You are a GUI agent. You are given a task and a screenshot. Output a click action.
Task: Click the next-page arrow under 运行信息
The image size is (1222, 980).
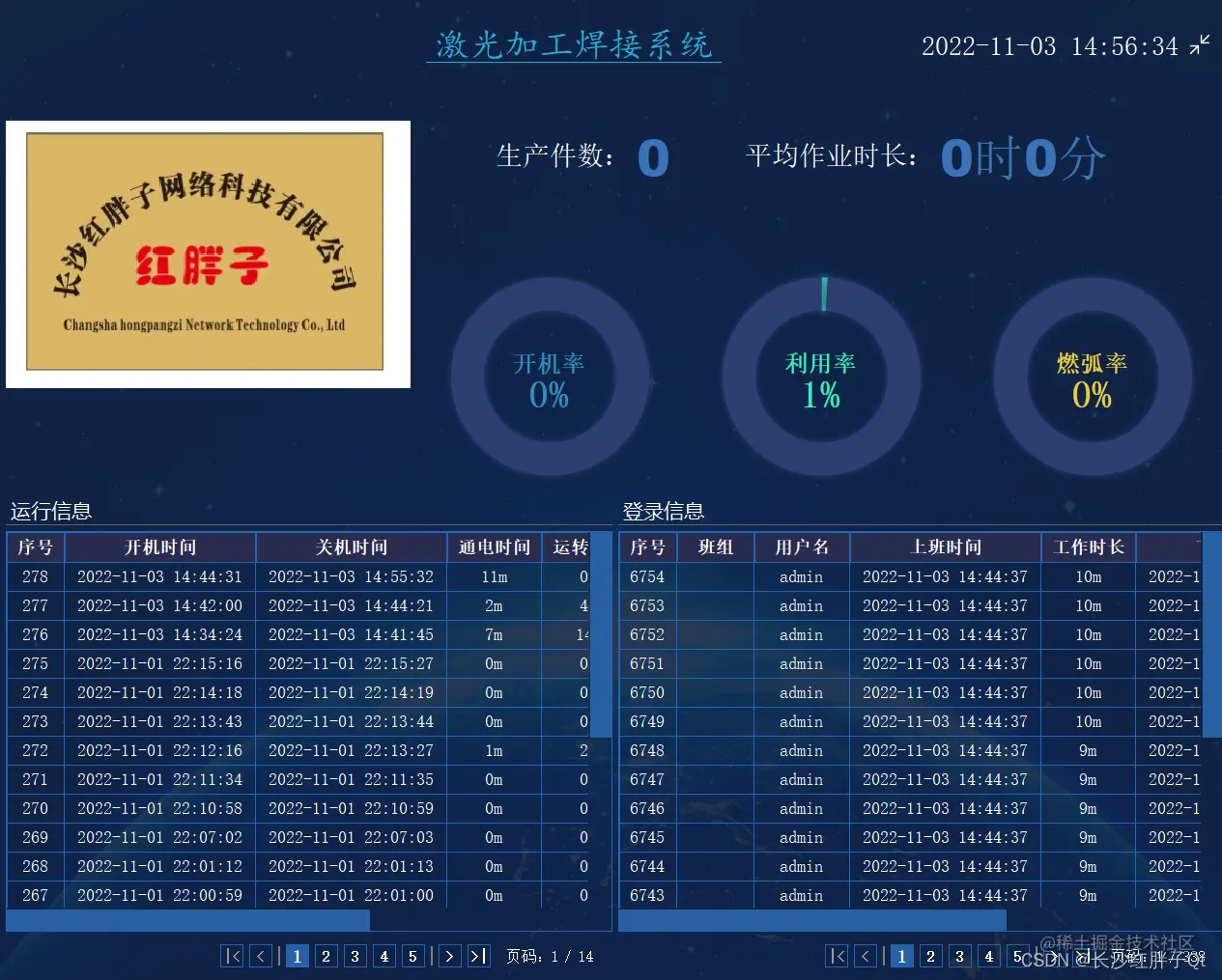(449, 956)
